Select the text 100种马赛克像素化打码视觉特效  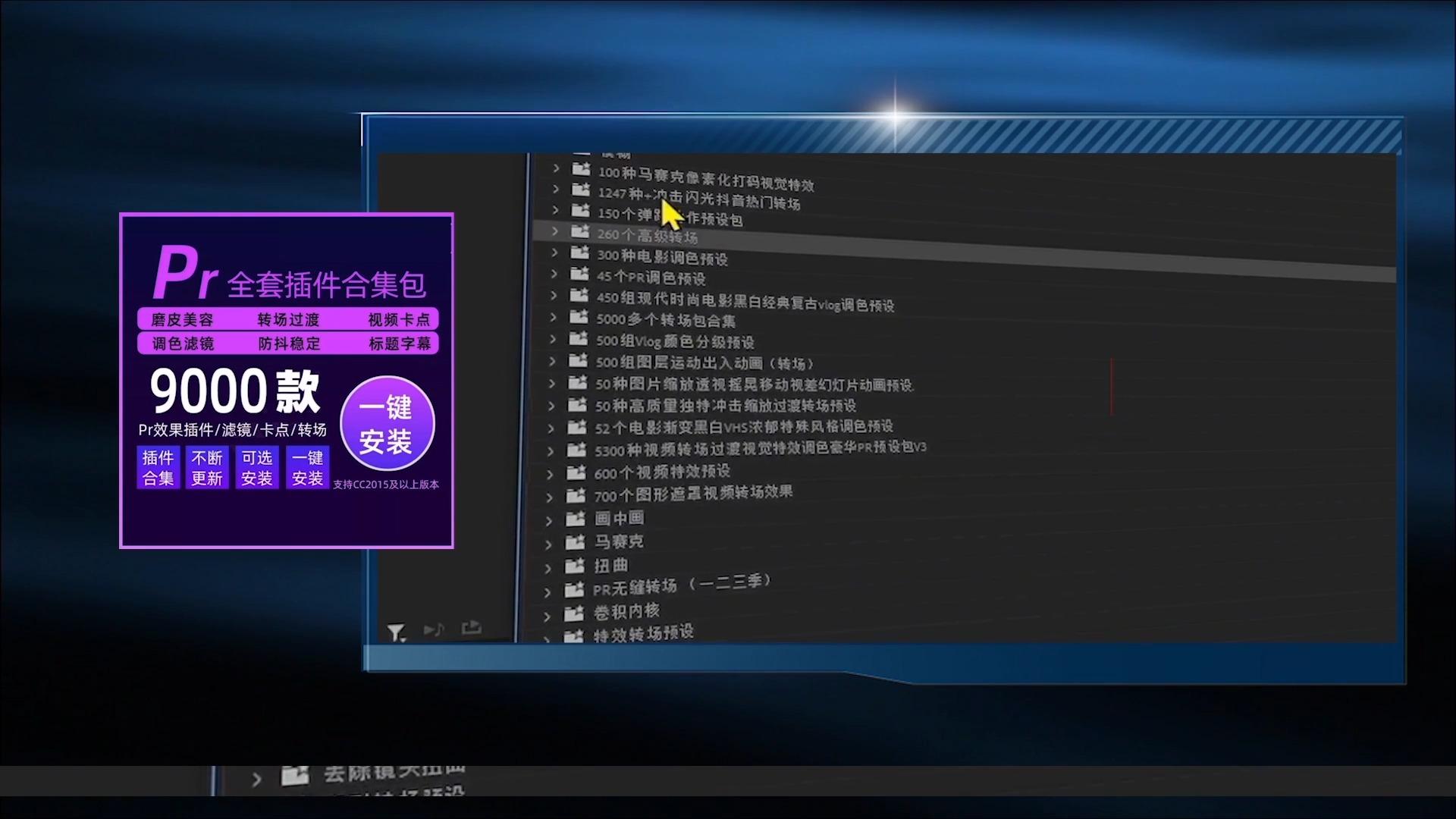(x=706, y=179)
